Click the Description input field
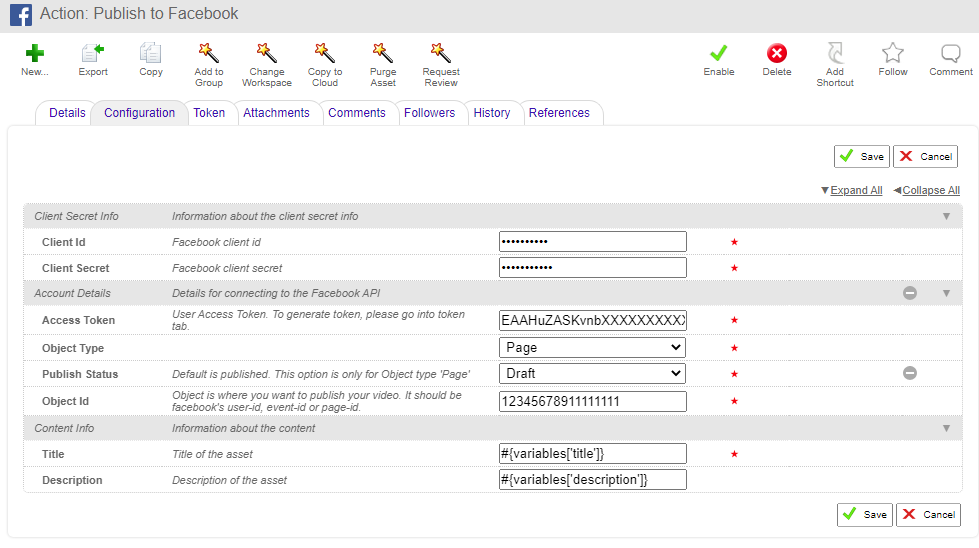This screenshot has height=548, width=979. coord(593,479)
